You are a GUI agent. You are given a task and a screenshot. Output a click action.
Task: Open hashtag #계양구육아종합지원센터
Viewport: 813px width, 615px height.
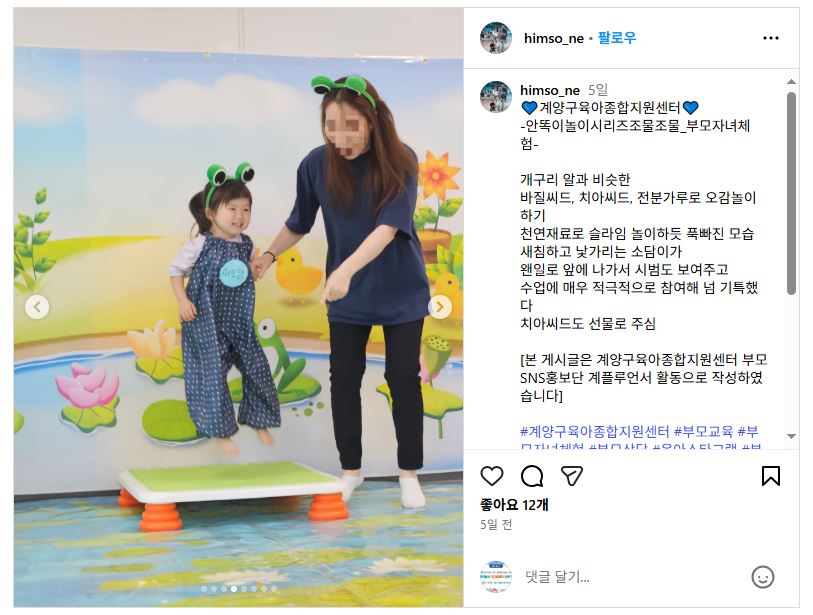(595, 431)
